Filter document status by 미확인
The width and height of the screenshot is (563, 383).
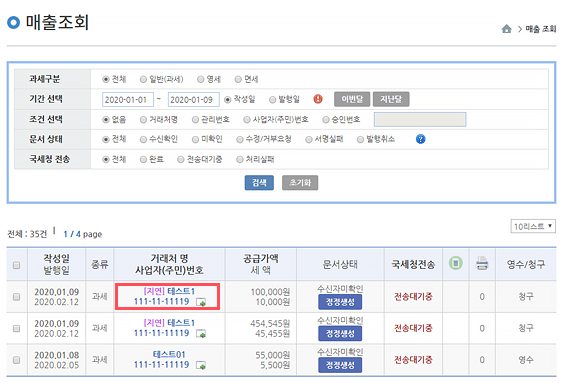(x=195, y=139)
